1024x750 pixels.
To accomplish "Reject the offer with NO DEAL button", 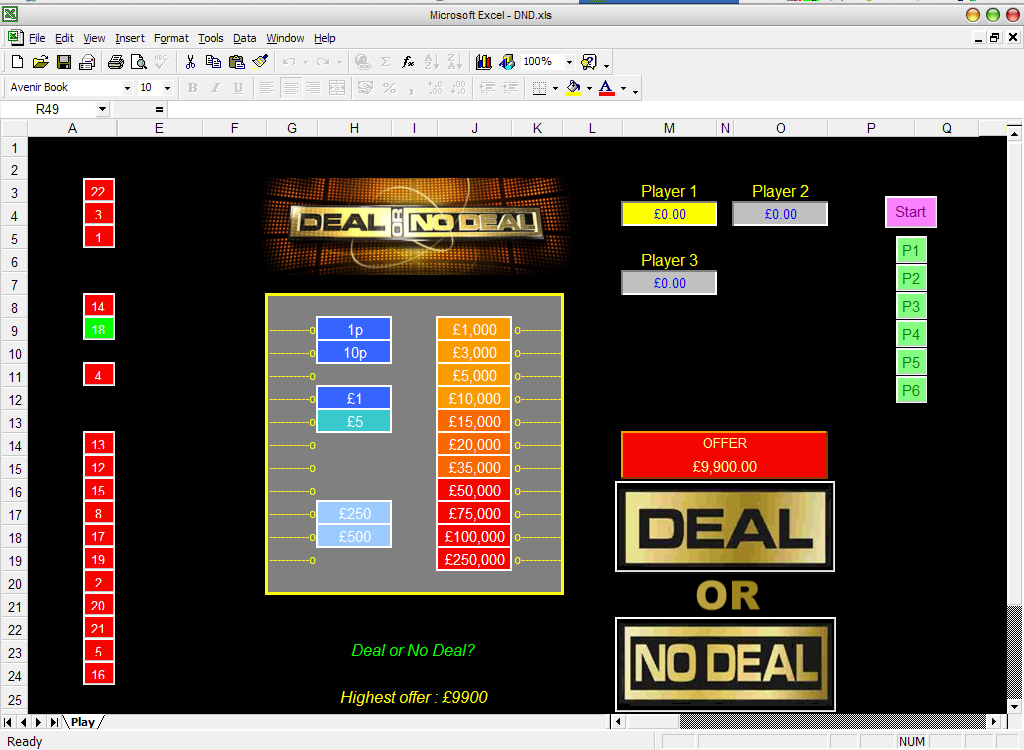I will pyautogui.click(x=725, y=664).
